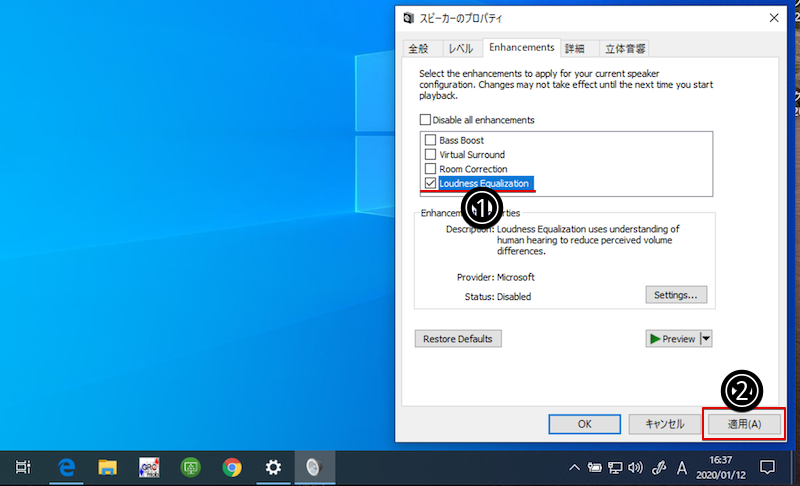Click the 適用(A) apply button
Viewport: 800px width, 486px height.
click(743, 424)
